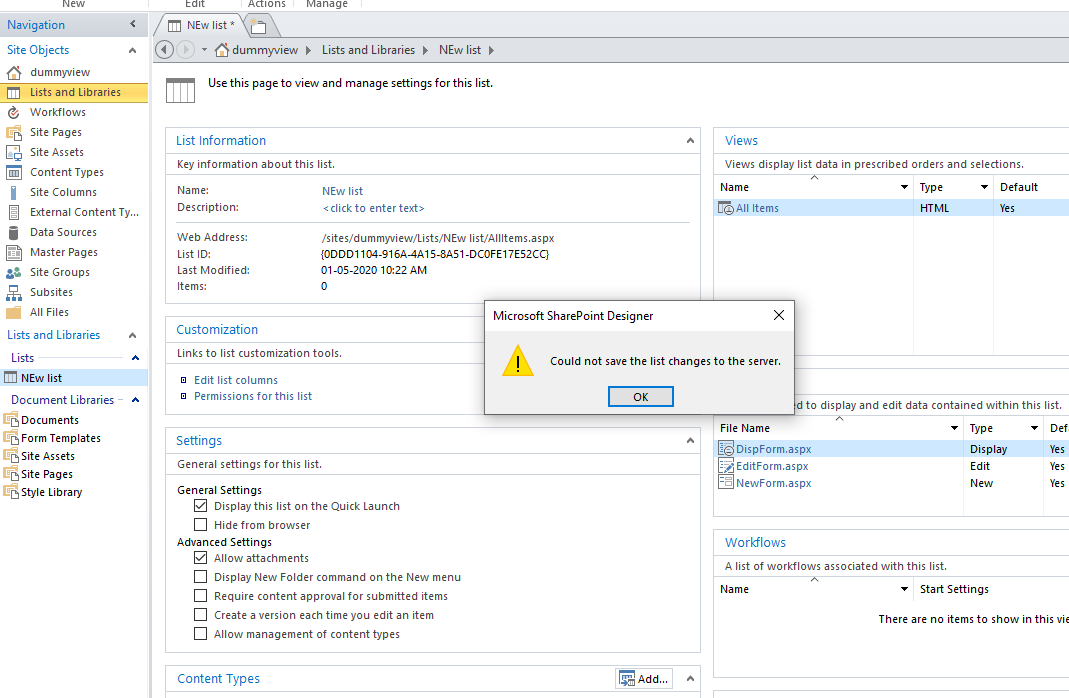Image resolution: width=1069 pixels, height=698 pixels.
Task: Check Require content approval for submitted items
Action: (x=201, y=597)
